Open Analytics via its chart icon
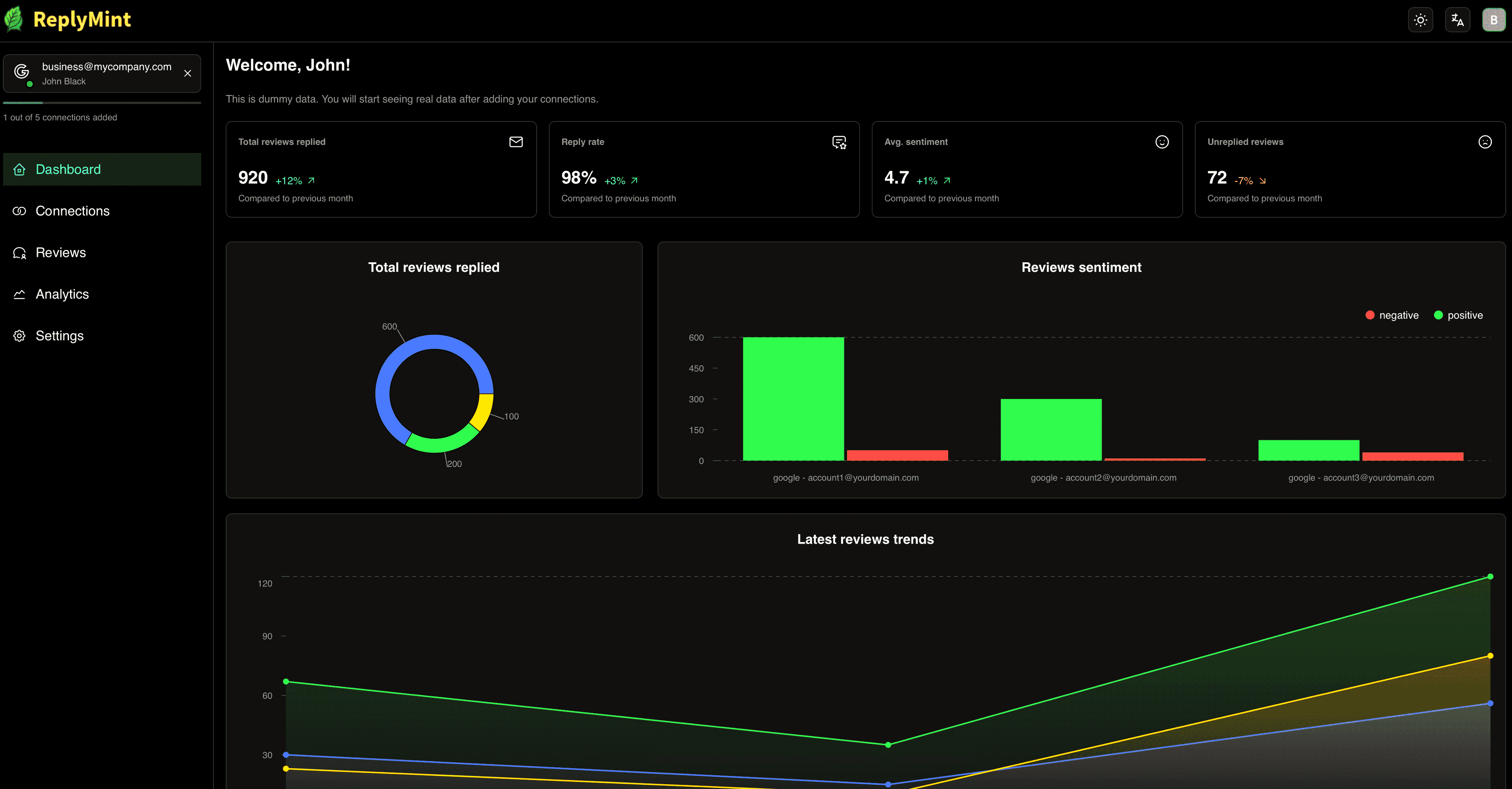 (x=19, y=293)
